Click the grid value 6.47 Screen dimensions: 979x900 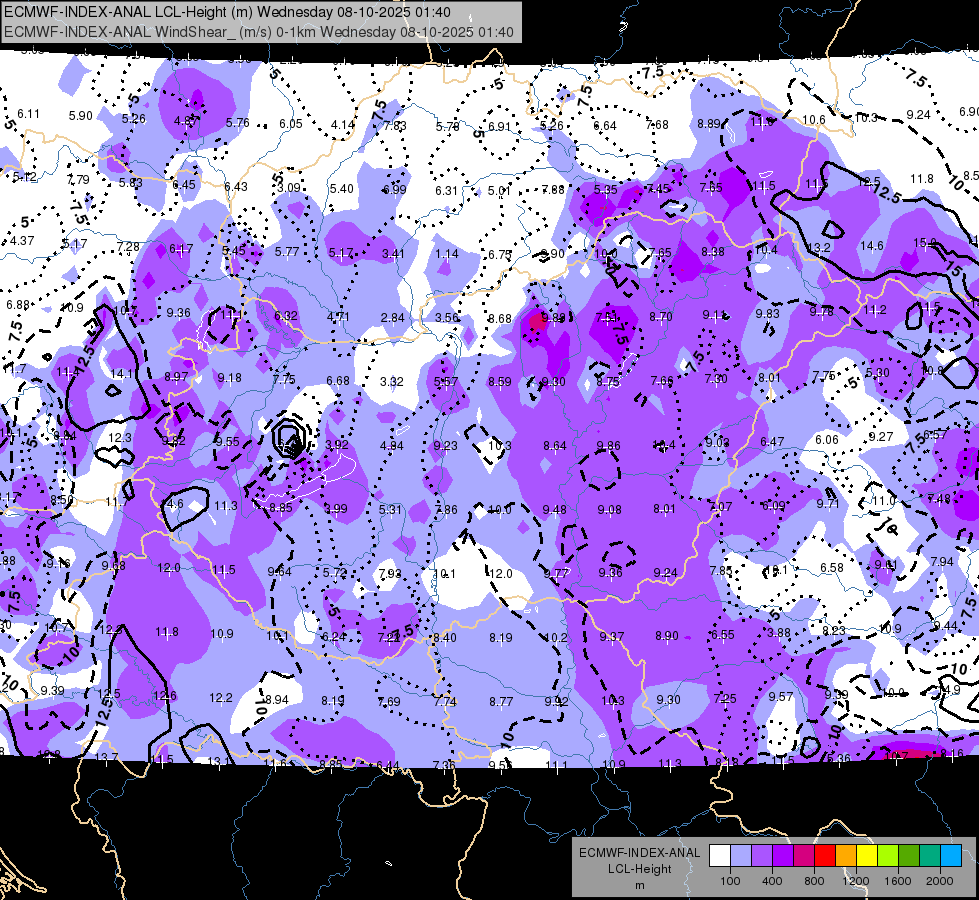[772, 442]
